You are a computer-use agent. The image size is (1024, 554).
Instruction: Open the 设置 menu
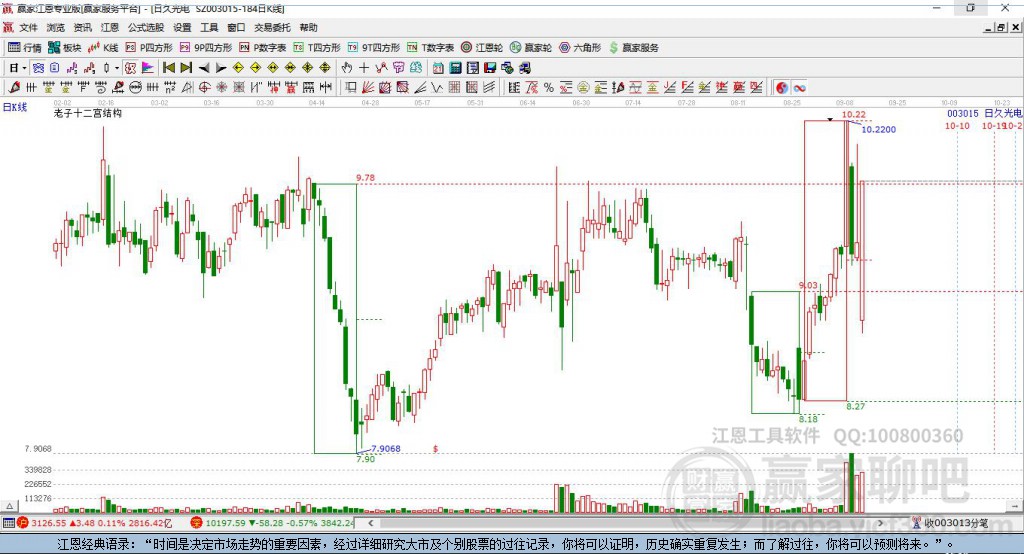click(x=182, y=27)
